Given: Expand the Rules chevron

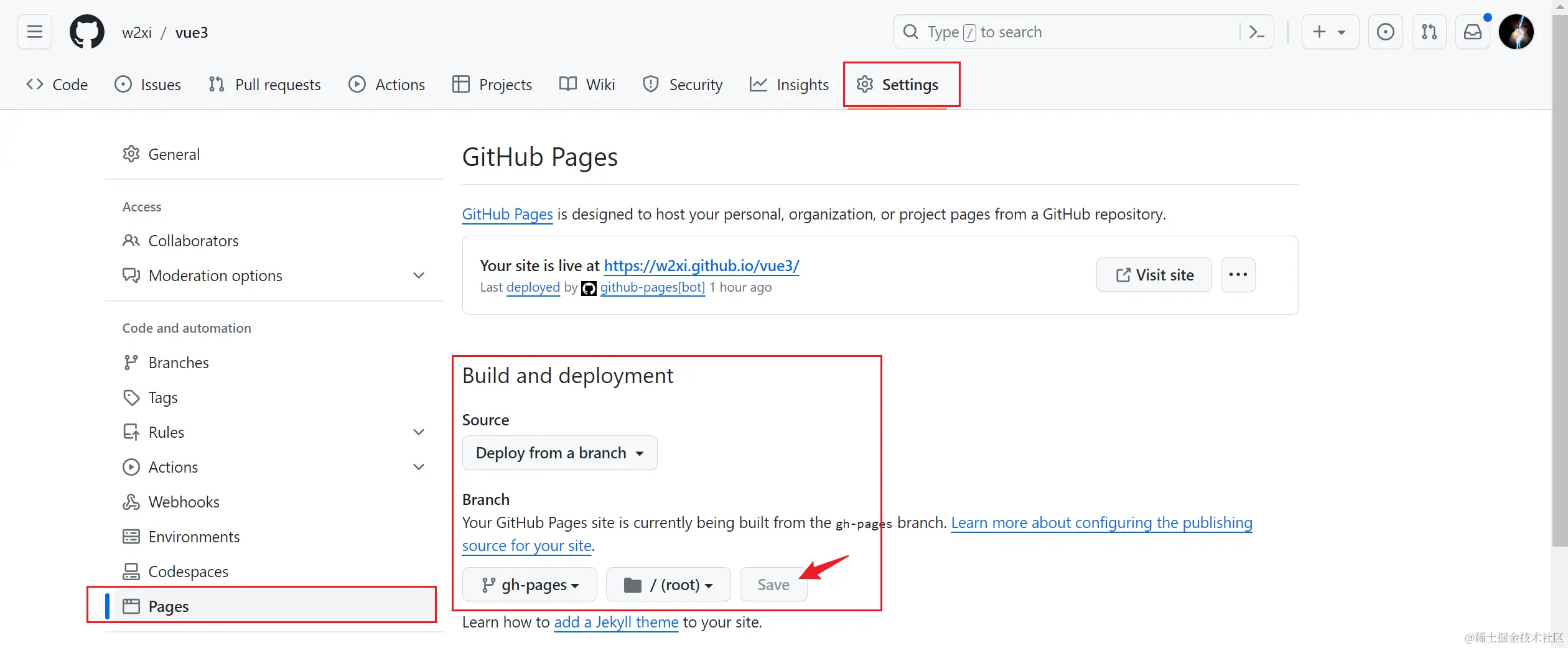Looking at the screenshot, I should [419, 432].
